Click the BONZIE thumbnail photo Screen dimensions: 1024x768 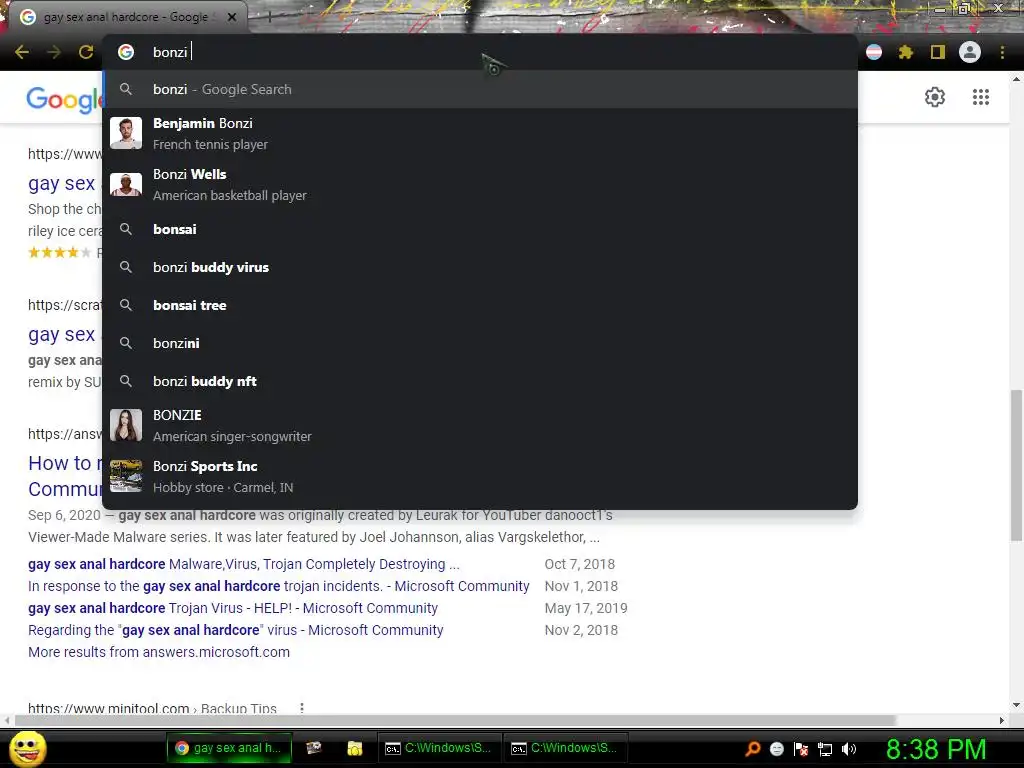pos(126,425)
